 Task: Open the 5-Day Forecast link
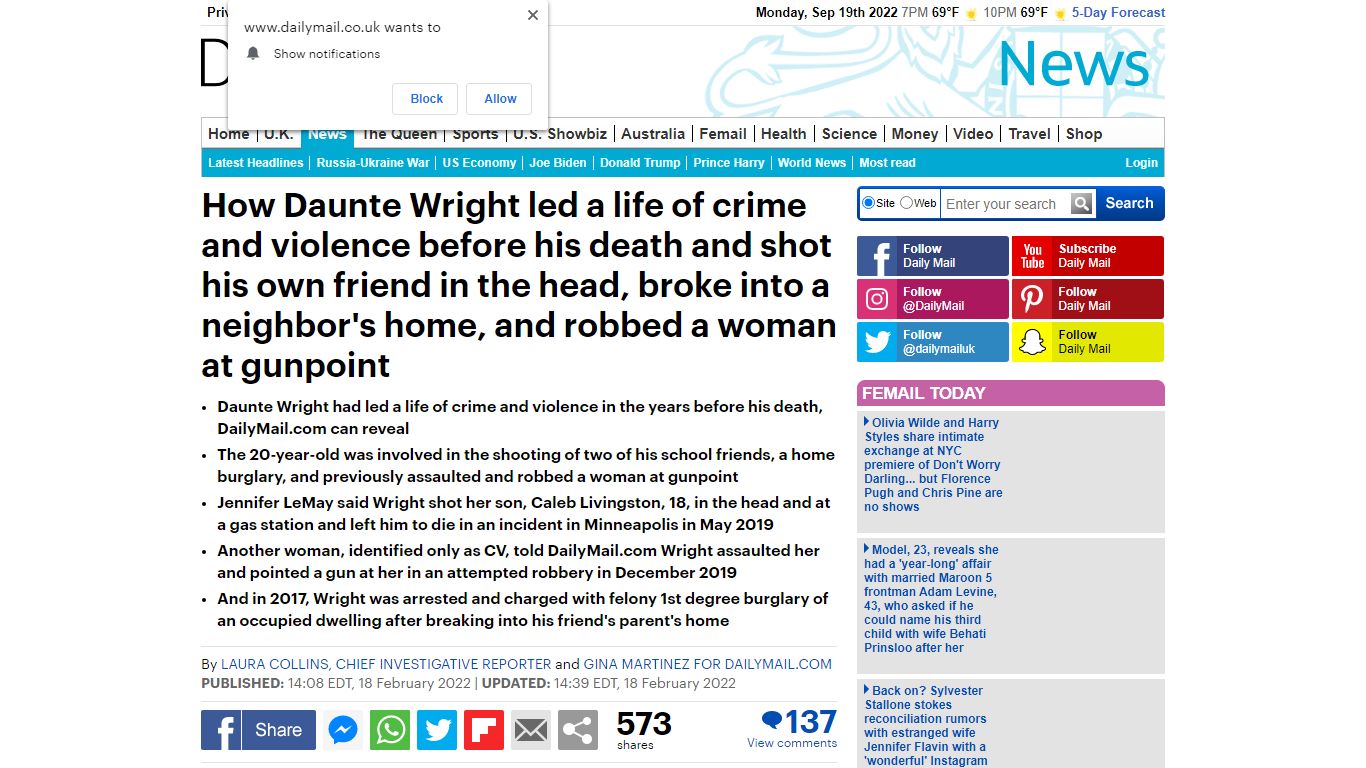[x=1118, y=13]
